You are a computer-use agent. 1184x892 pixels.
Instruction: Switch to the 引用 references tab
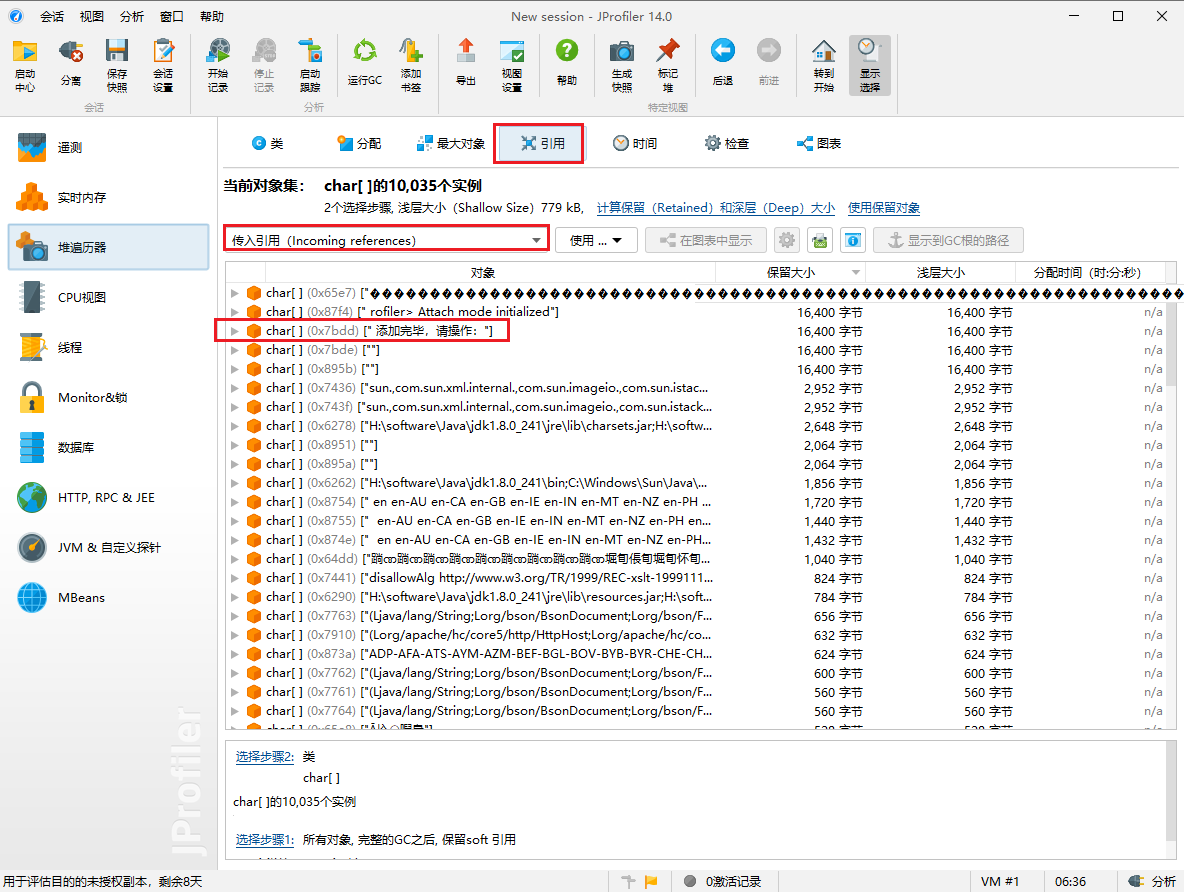coord(543,144)
